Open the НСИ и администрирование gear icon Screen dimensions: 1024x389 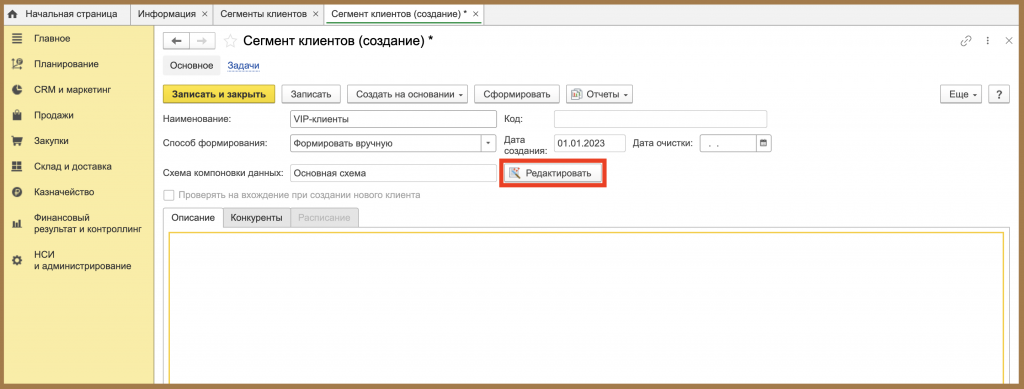[17, 260]
